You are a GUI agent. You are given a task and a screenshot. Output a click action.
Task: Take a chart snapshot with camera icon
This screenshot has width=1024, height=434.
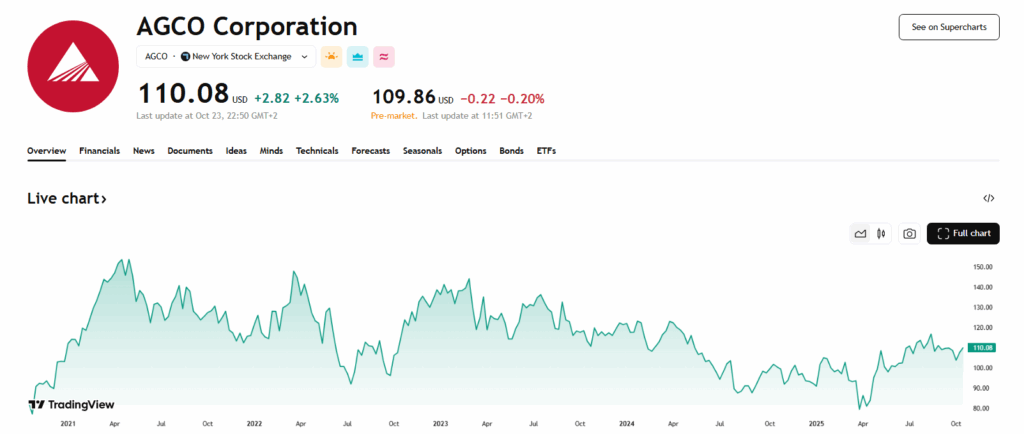pos(909,234)
